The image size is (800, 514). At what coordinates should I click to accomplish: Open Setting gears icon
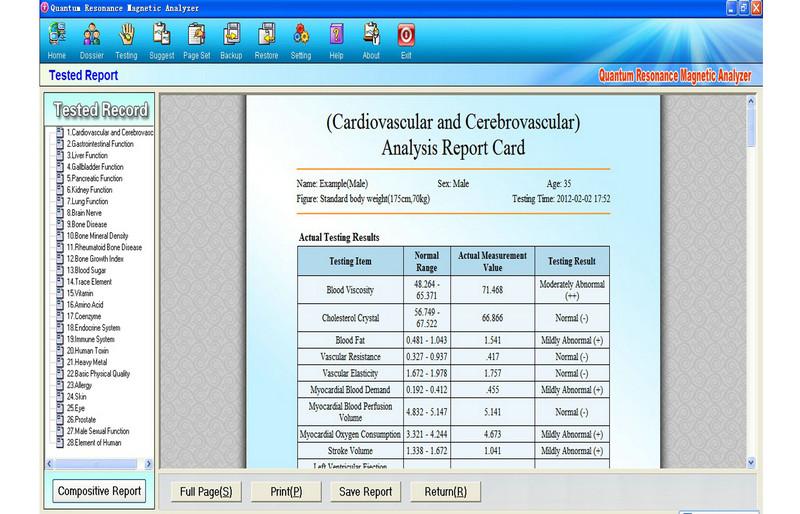point(301,41)
